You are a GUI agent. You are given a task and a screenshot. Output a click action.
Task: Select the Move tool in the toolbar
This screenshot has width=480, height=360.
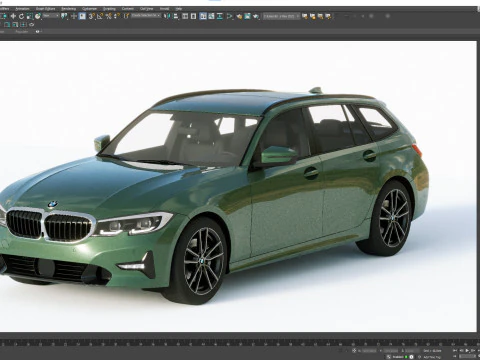tap(13, 16)
